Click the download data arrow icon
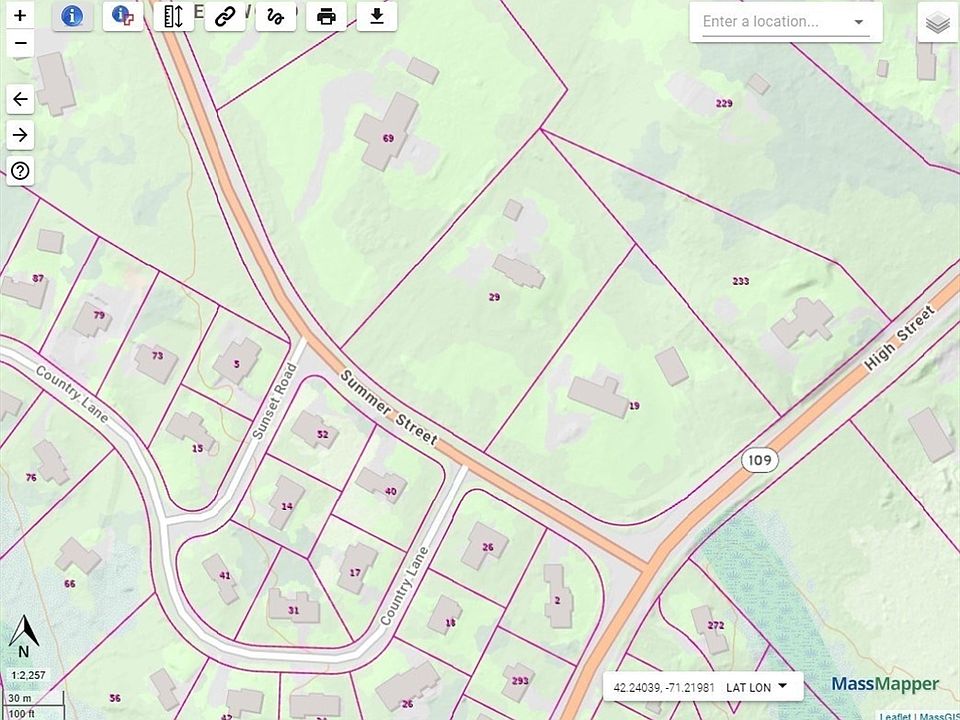Screen dimensions: 960x720 (377, 16)
